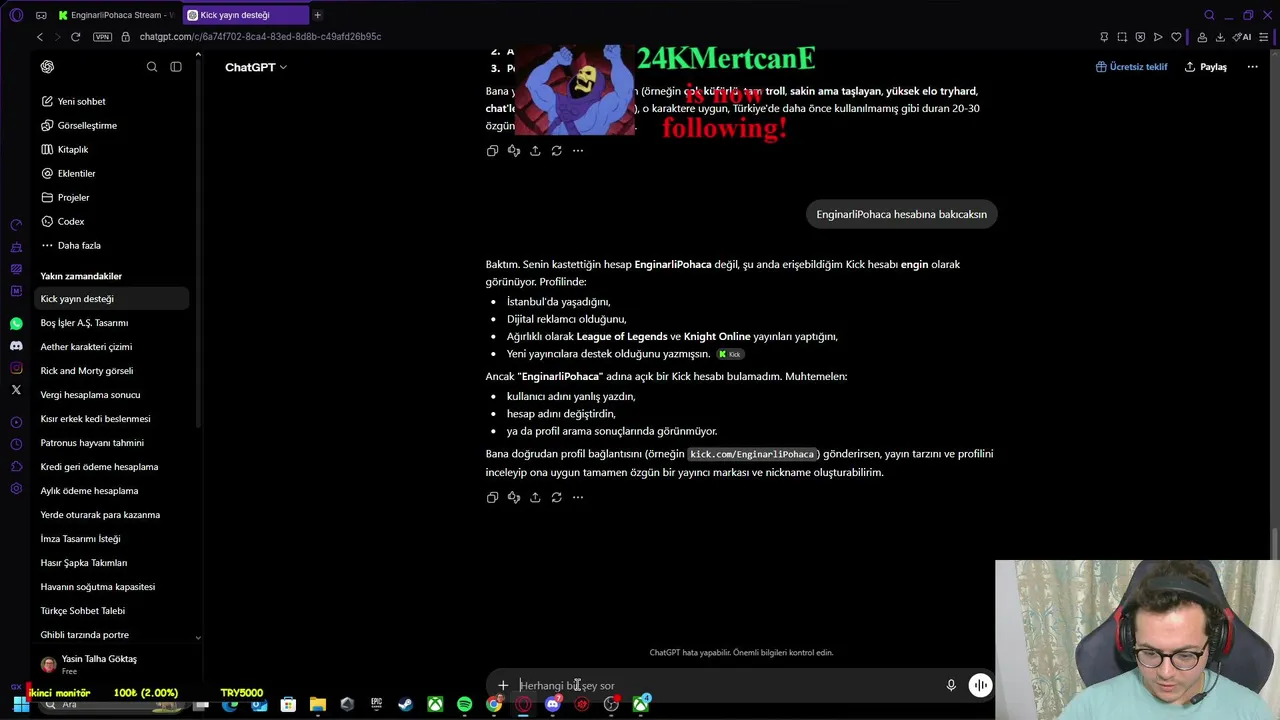The width and height of the screenshot is (1280, 720).
Task: Open WhatsApp in the Opera sidebar
Action: pos(16,324)
